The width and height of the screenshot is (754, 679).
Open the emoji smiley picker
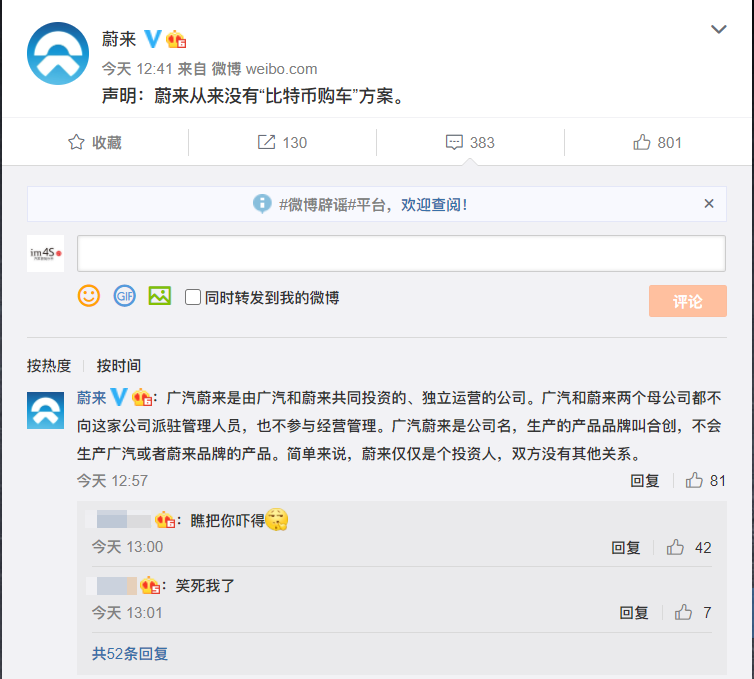click(89, 296)
